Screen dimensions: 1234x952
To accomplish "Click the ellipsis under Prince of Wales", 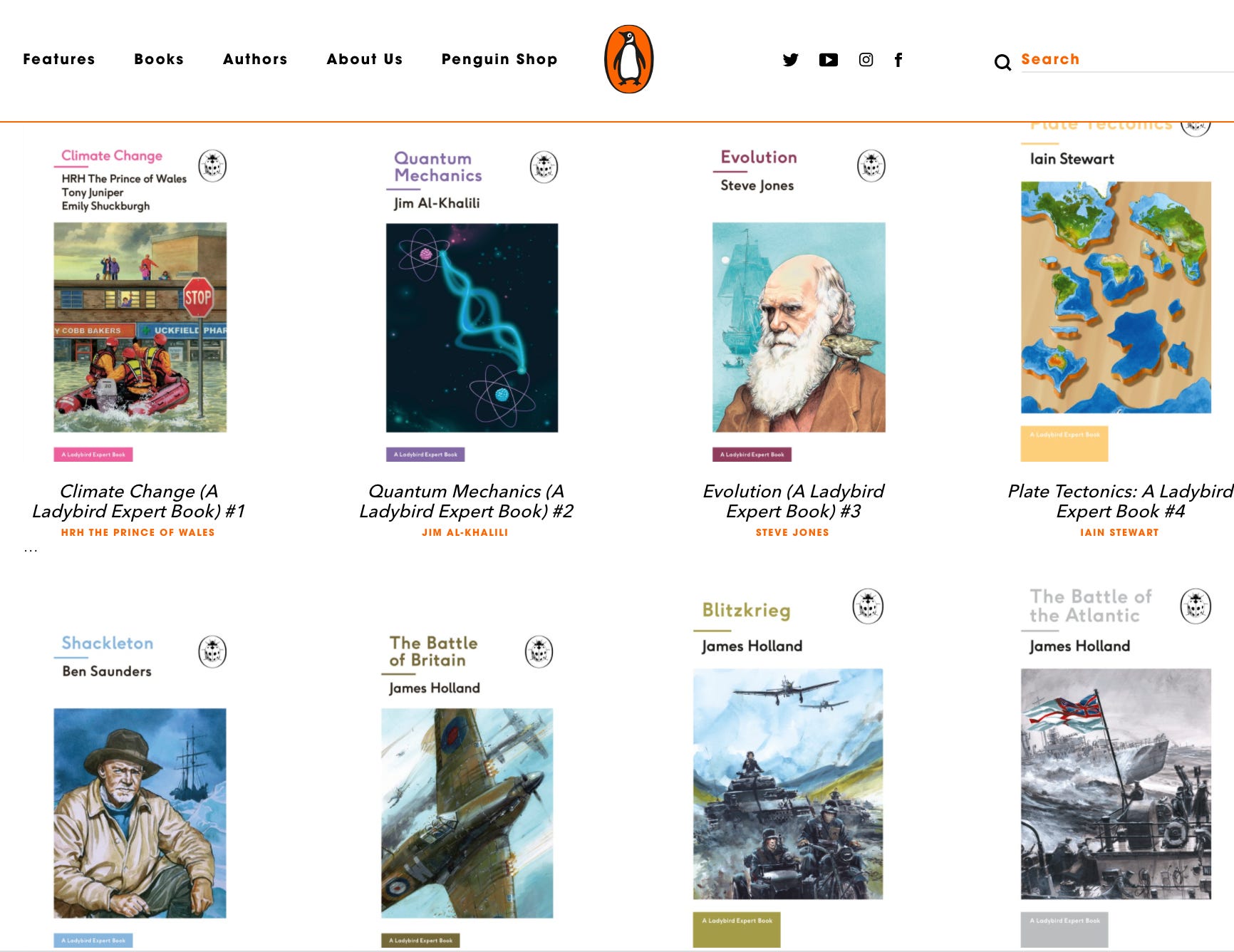I will pos(31,550).
